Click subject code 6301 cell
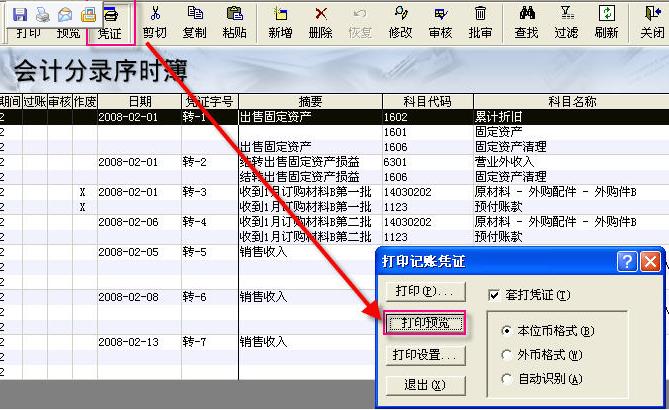Image resolution: width=669 pixels, height=410 pixels. [x=428, y=162]
